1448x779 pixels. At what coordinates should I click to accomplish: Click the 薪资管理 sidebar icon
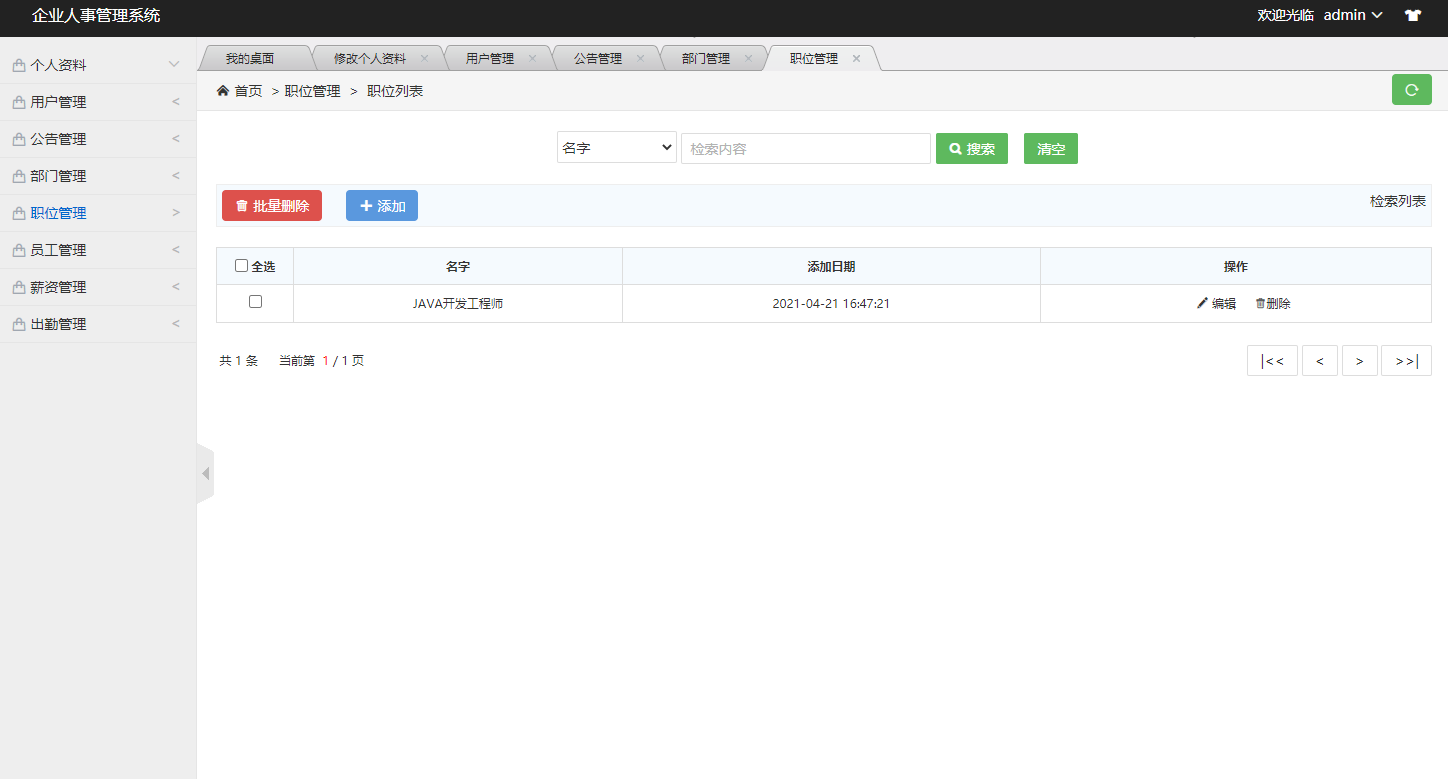click(x=17, y=286)
